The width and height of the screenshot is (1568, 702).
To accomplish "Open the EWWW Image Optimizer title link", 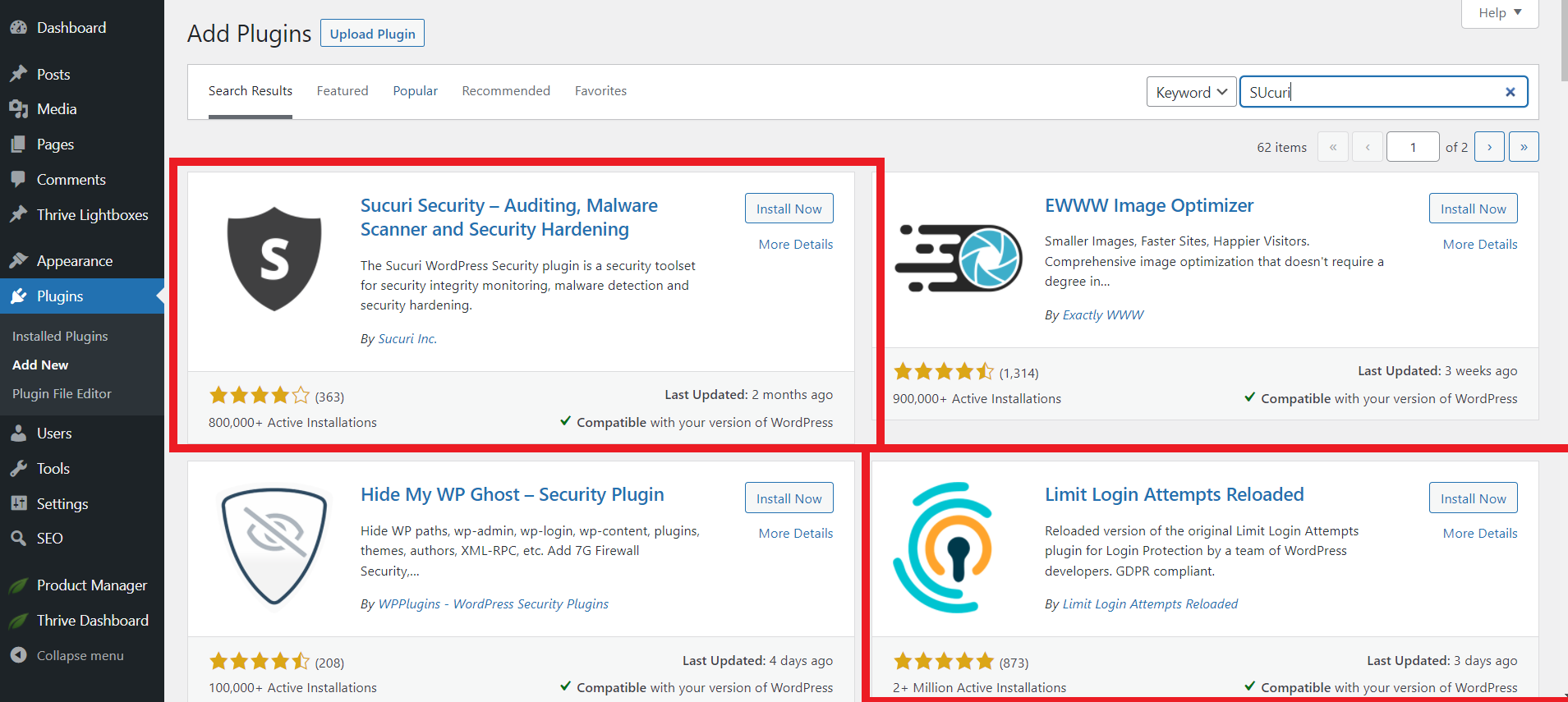I will tap(1149, 205).
